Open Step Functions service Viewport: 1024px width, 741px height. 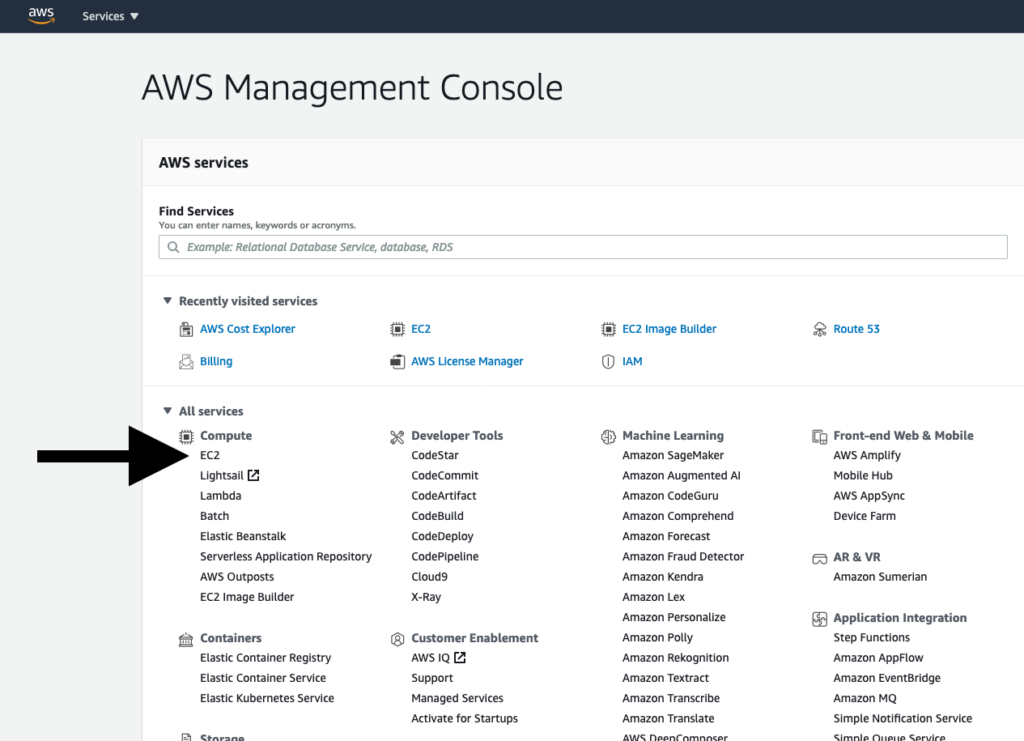(x=871, y=637)
